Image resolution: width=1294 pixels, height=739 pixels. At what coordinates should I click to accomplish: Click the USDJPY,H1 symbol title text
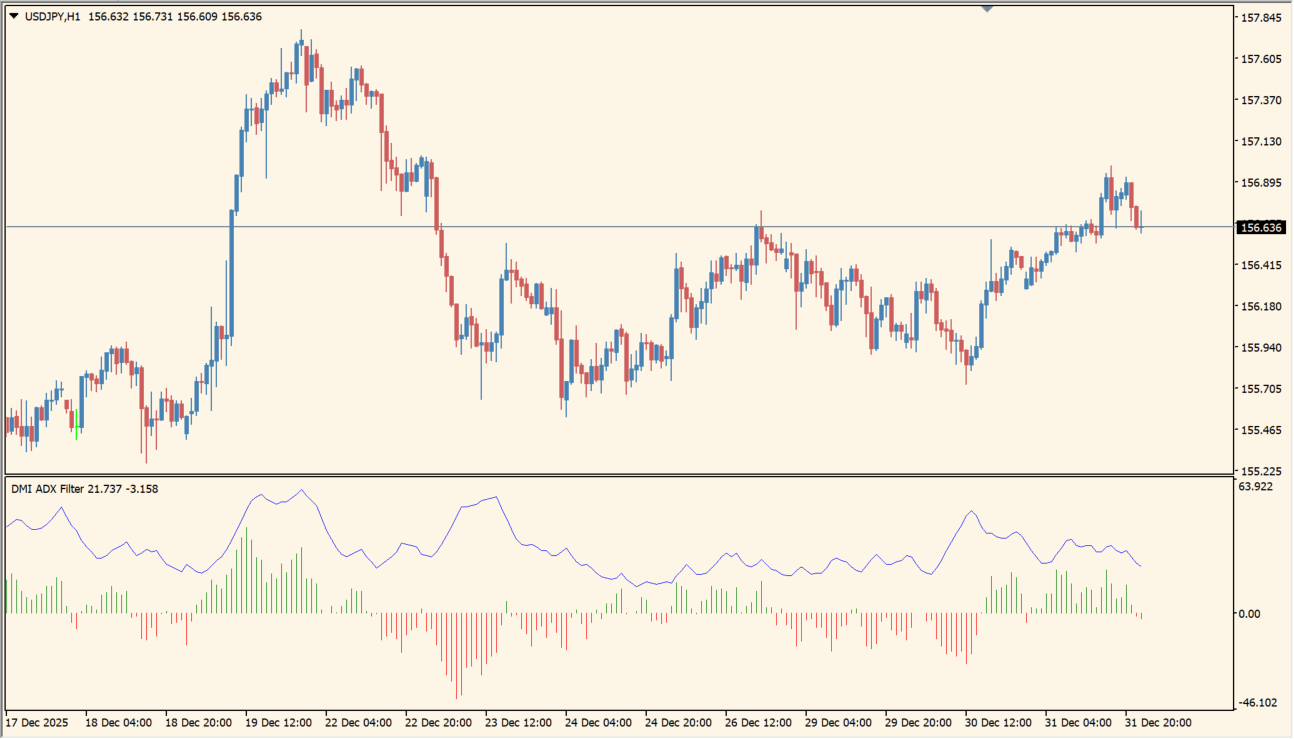pos(52,16)
